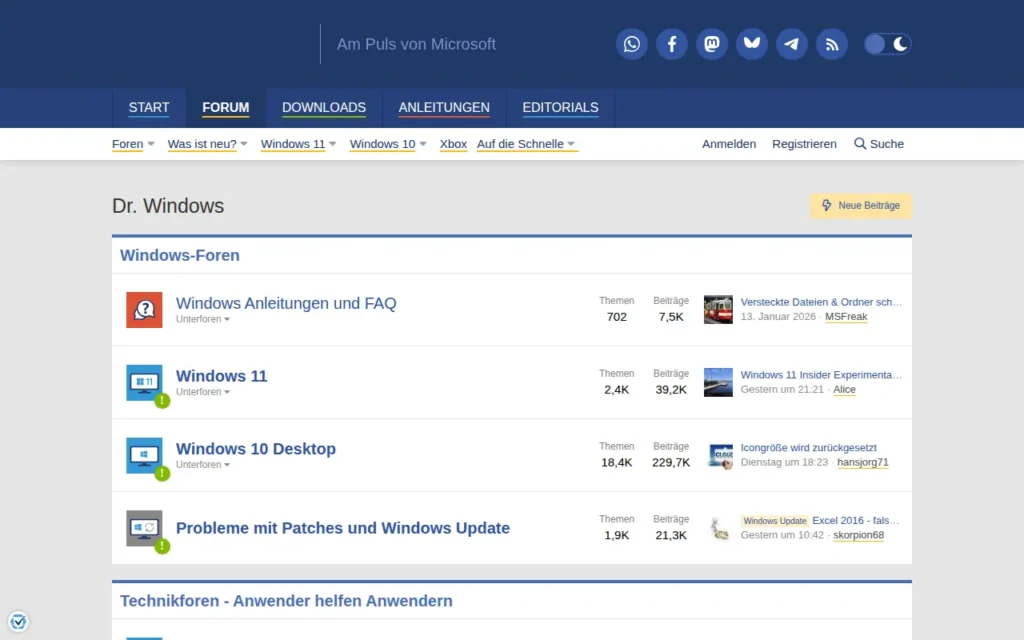The image size is (1024, 640).
Task: Click the Gestern um 21:21 timestamp
Action: tap(782, 389)
